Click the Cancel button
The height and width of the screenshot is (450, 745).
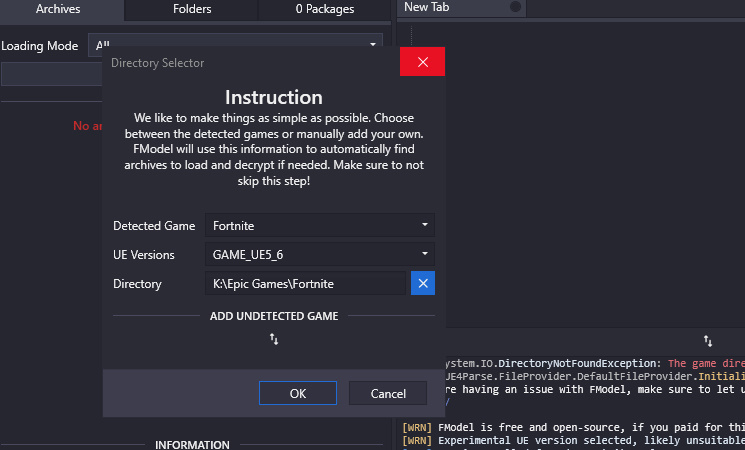(x=388, y=393)
